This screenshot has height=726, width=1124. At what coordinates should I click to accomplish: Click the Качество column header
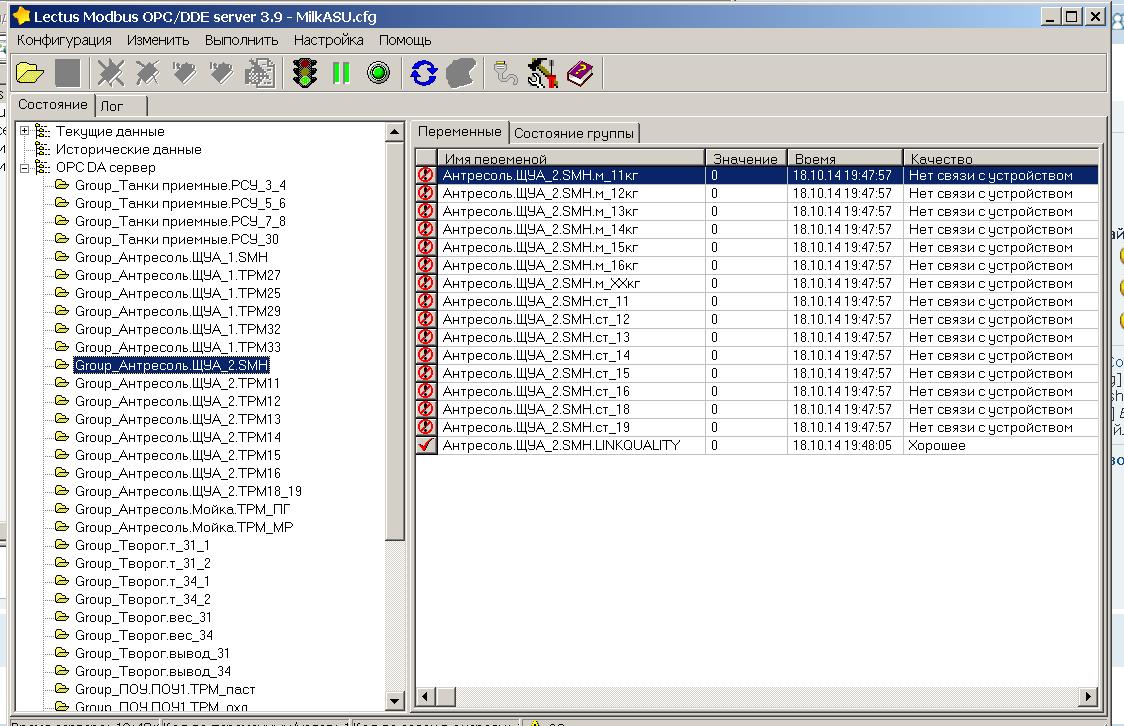point(940,158)
